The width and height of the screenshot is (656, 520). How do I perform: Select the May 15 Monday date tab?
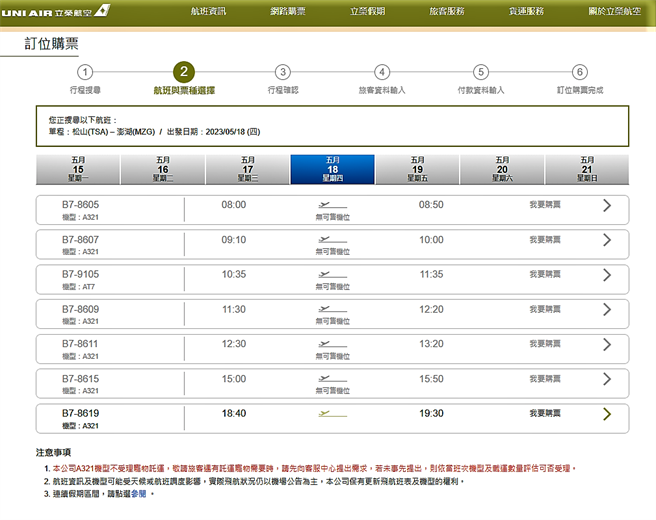pos(78,169)
